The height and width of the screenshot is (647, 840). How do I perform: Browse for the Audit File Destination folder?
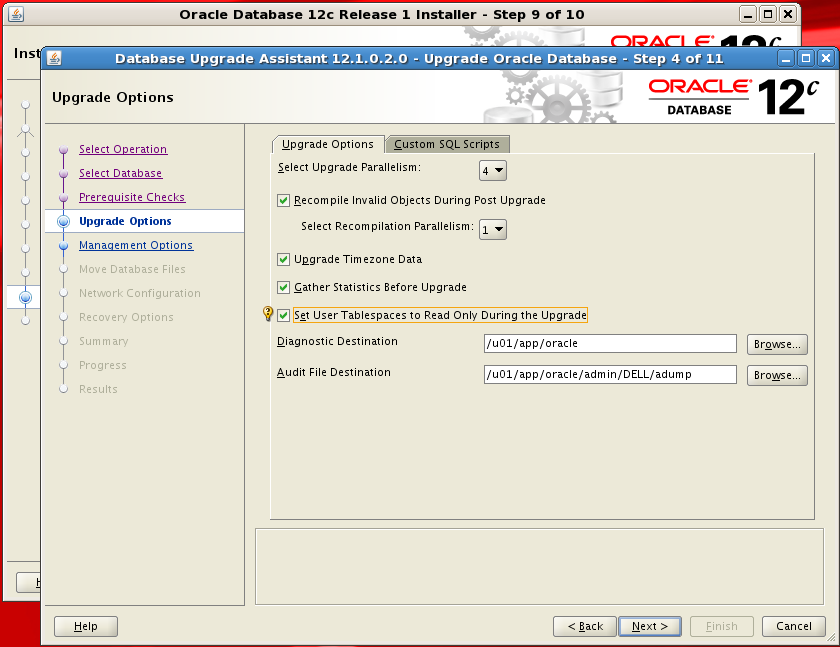pos(777,375)
